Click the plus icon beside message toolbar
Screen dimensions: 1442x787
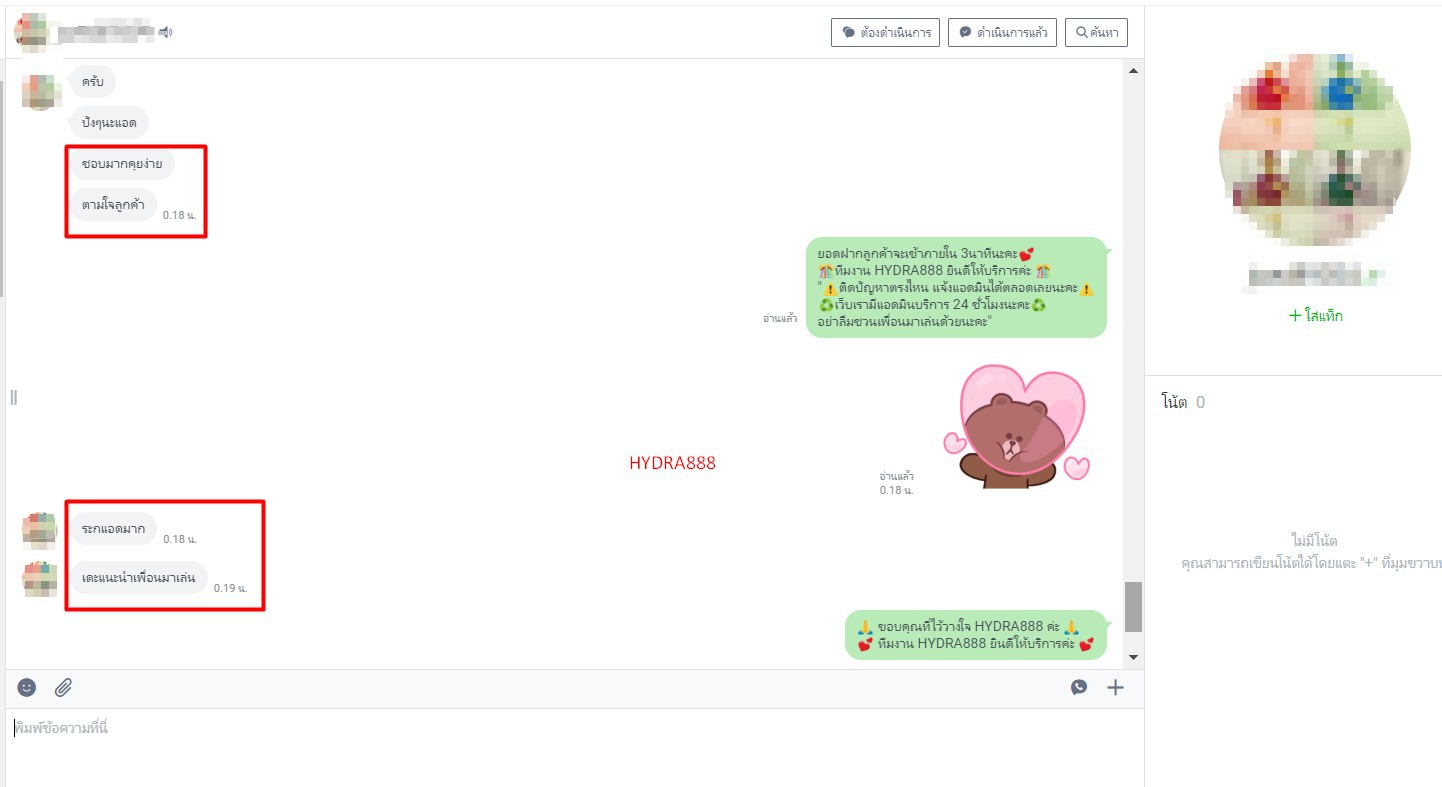pyautogui.click(x=1115, y=687)
